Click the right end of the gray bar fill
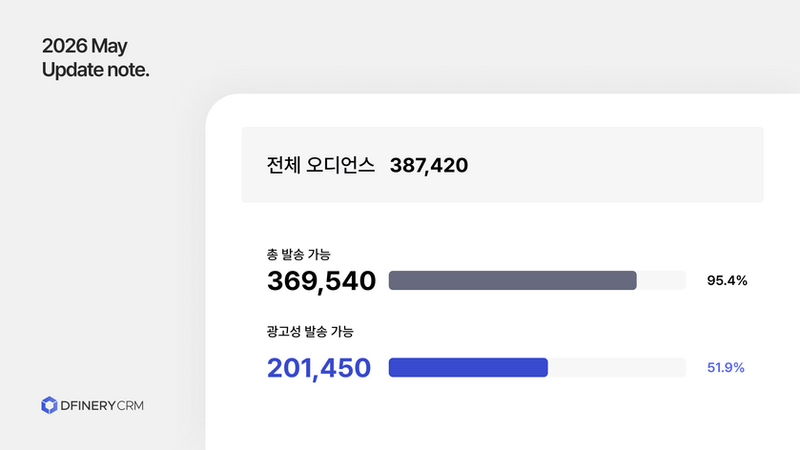The height and width of the screenshot is (450, 800). 632,281
